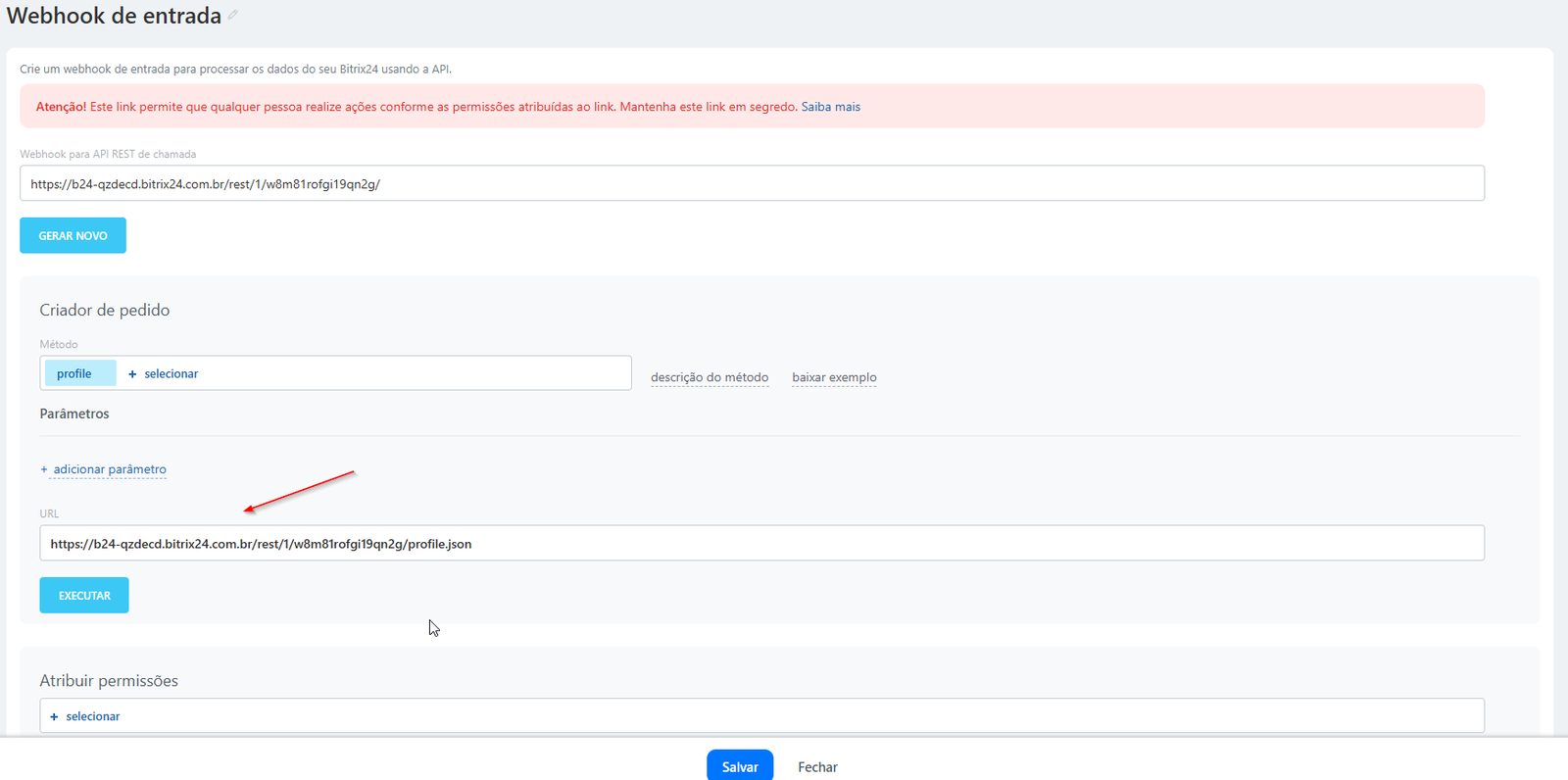Open the Saiba mais link
1568x780 pixels.
[831, 107]
